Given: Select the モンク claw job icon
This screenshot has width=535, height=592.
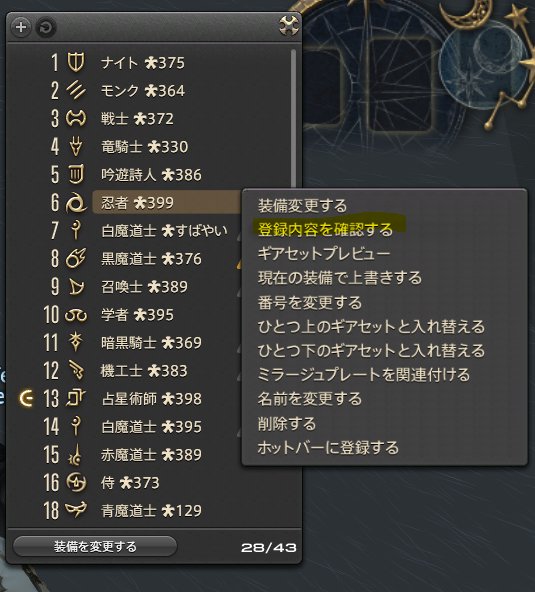Looking at the screenshot, I should 76,90.
